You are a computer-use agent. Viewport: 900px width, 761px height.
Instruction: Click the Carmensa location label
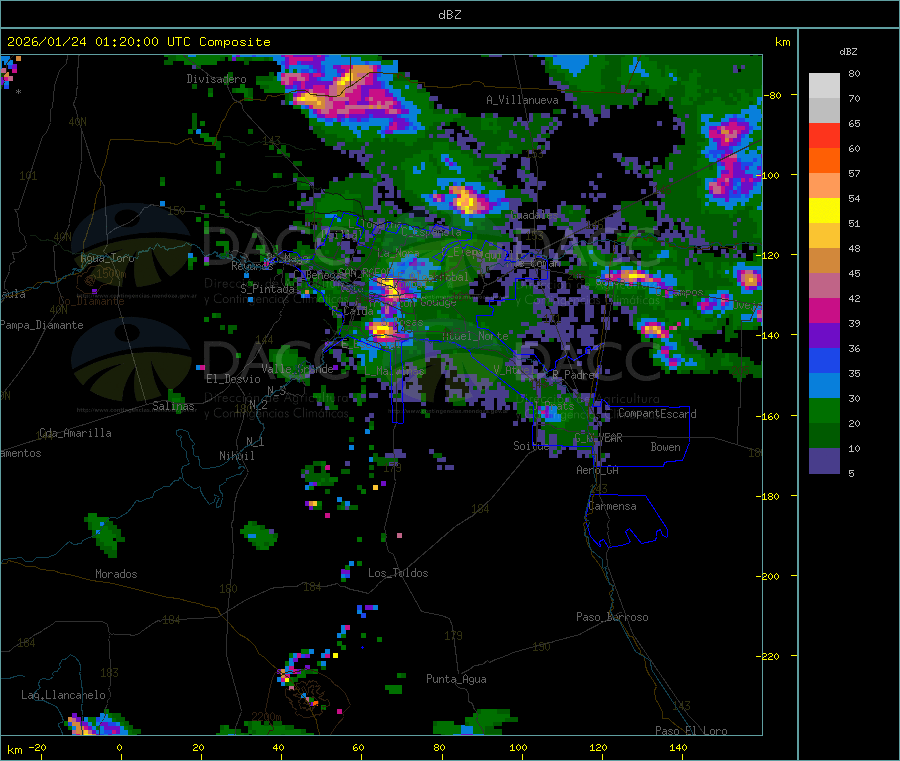point(612,506)
